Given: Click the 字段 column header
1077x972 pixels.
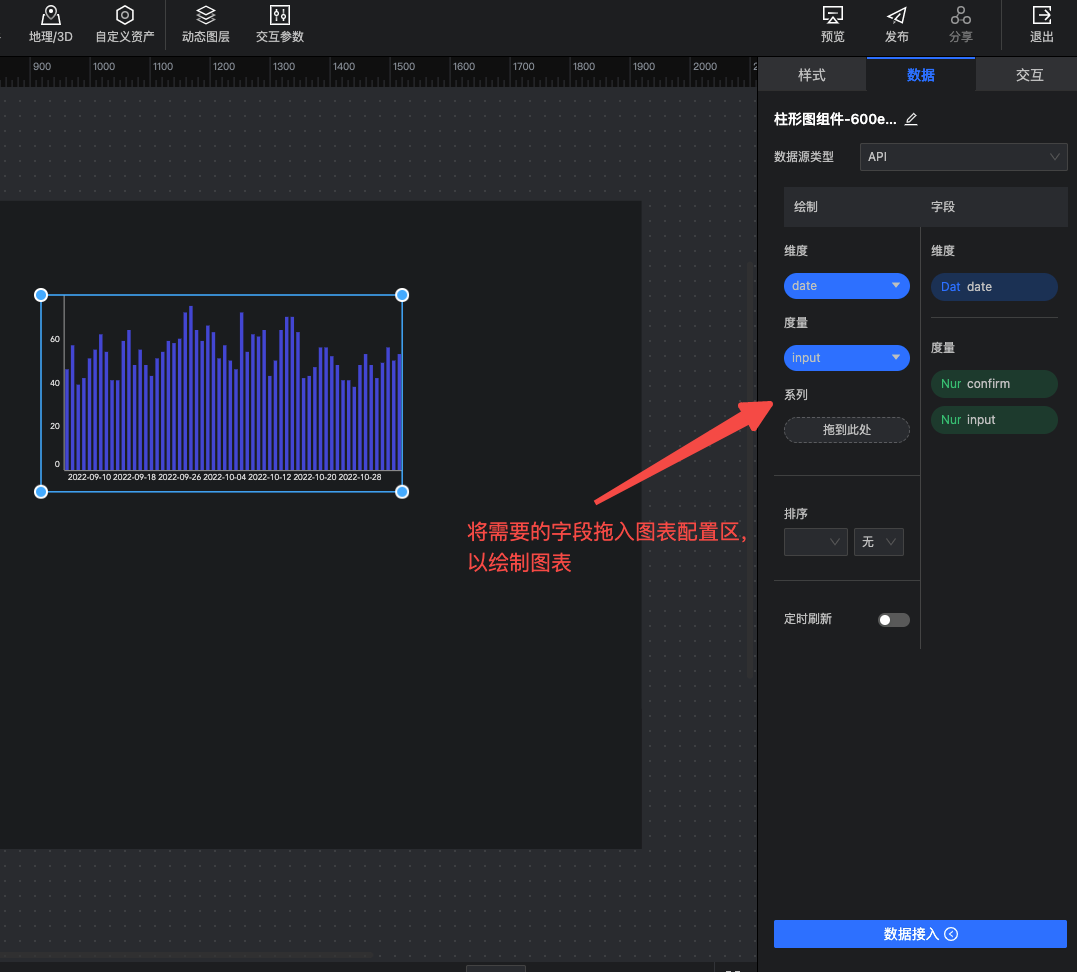Looking at the screenshot, I should click(x=942, y=207).
